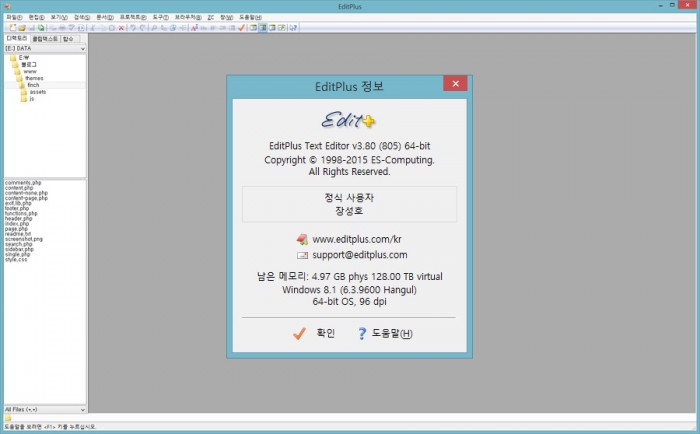Minimize the EditPlus main window
Image resolution: width=700 pixels, height=434 pixels.
[x=661, y=5]
